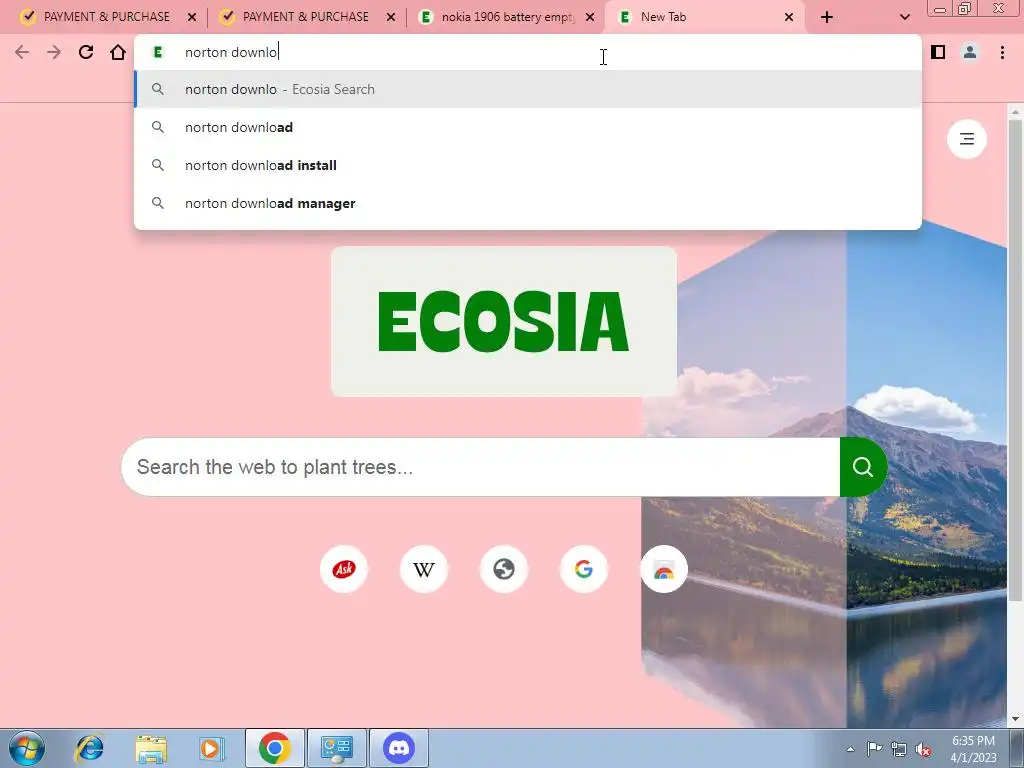This screenshot has width=1024, height=768.
Task: Choose 'norton download install' suggestion
Action: (x=528, y=165)
